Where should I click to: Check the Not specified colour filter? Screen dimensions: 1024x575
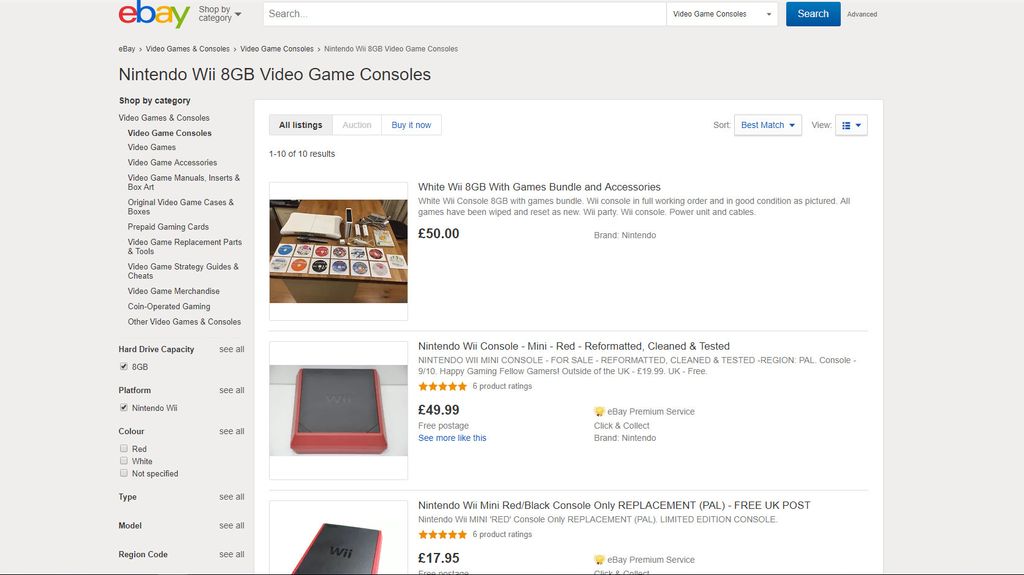(x=123, y=473)
